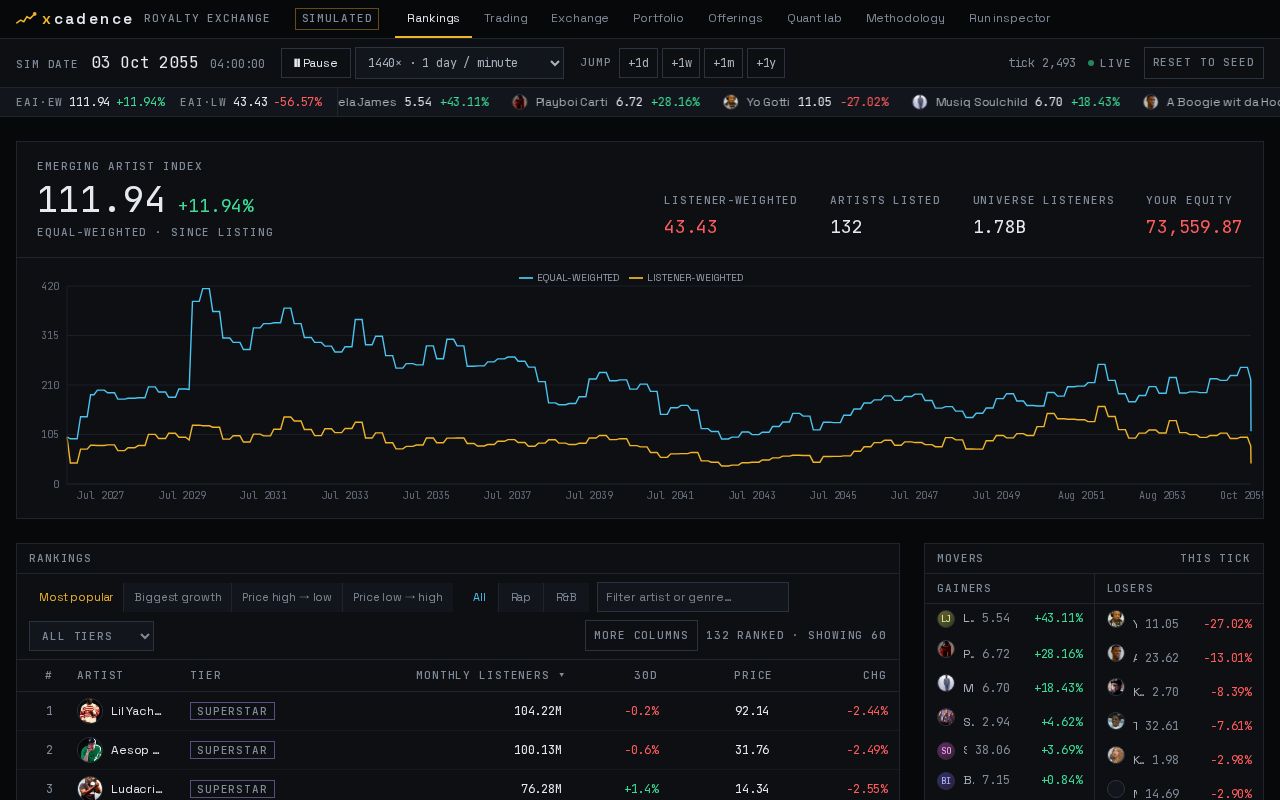Click the avatar beside 2.70 in Losers
Screen dimensions: 1280x800
[x=1116, y=687]
